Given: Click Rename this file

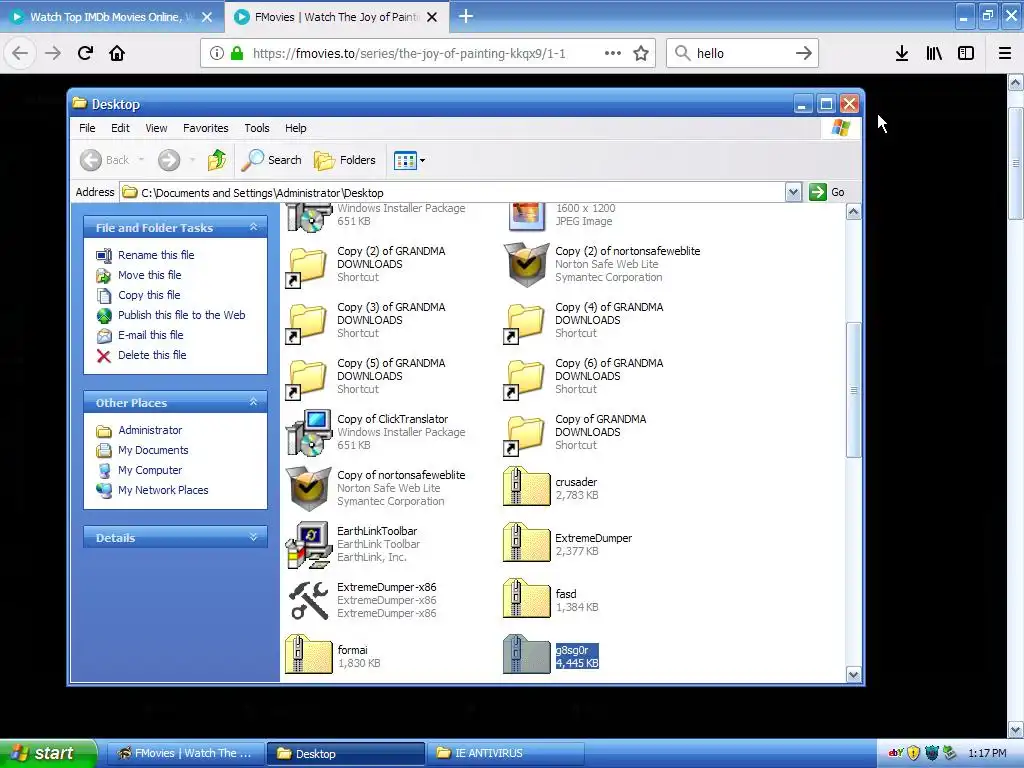Looking at the screenshot, I should pos(156,255).
